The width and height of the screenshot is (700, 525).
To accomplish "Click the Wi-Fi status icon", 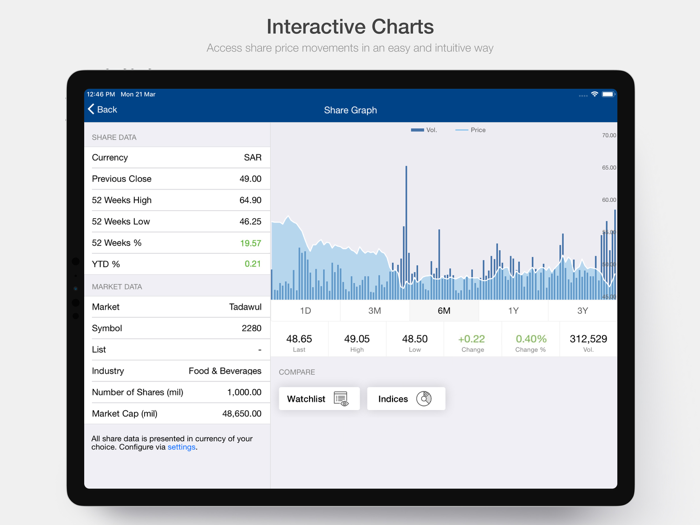I will tap(594, 94).
